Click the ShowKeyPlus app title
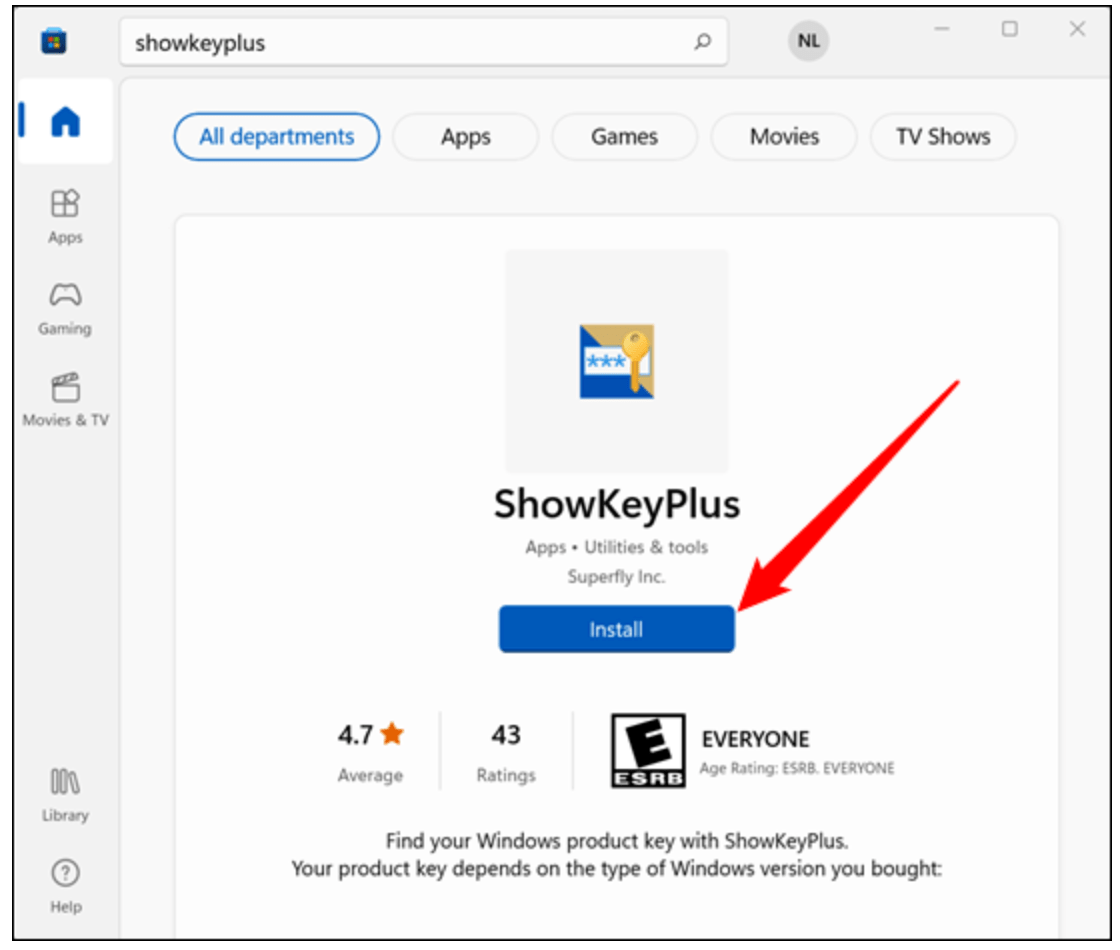Image resolution: width=1120 pixels, height=950 pixels. pyautogui.click(x=616, y=504)
